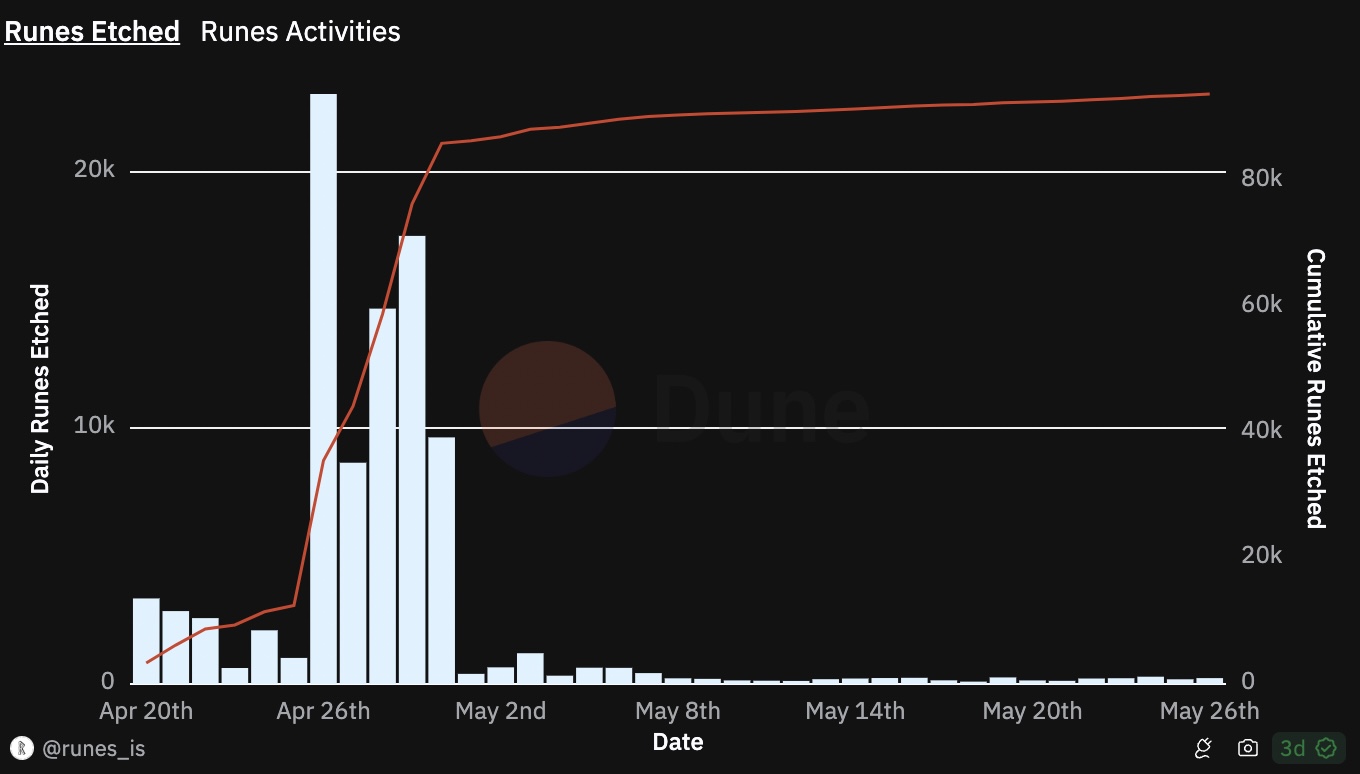The height and width of the screenshot is (774, 1360).
Task: Select the tallest bar near Apr 26th
Action: [x=323, y=388]
